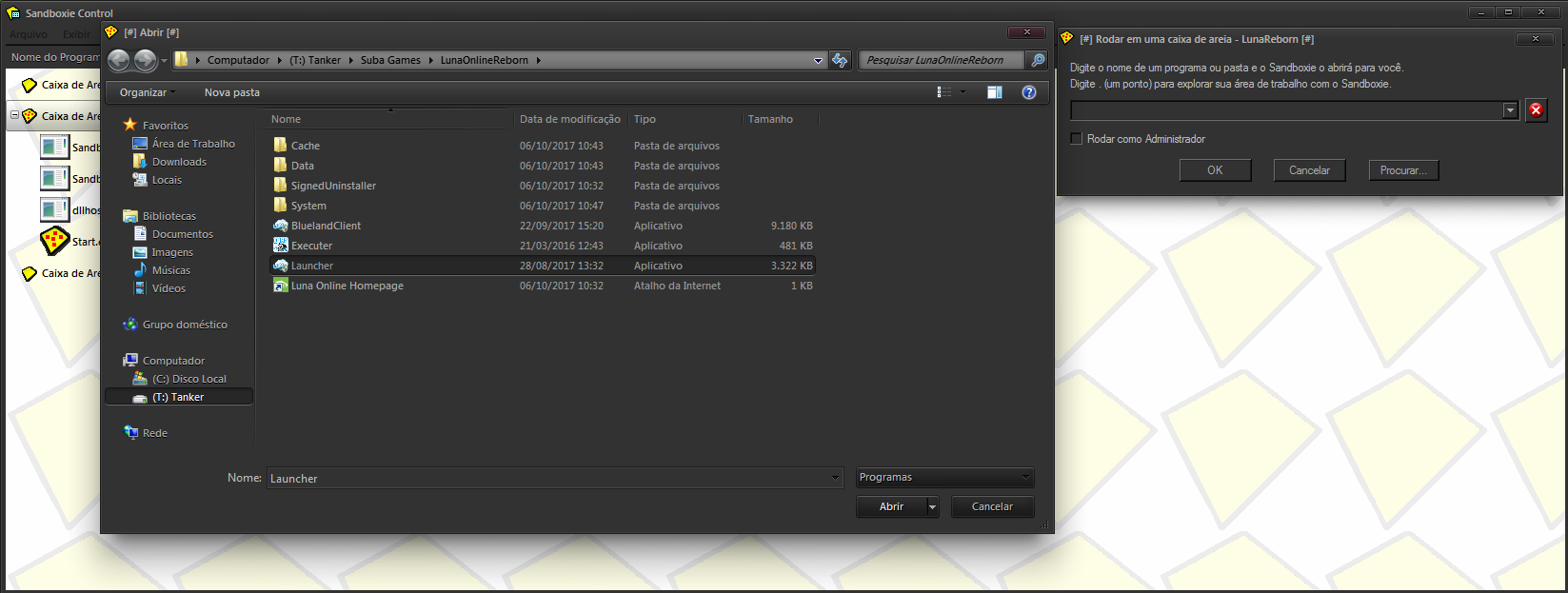Select (T:) Tanker drive in navigation pane

[x=179, y=397]
